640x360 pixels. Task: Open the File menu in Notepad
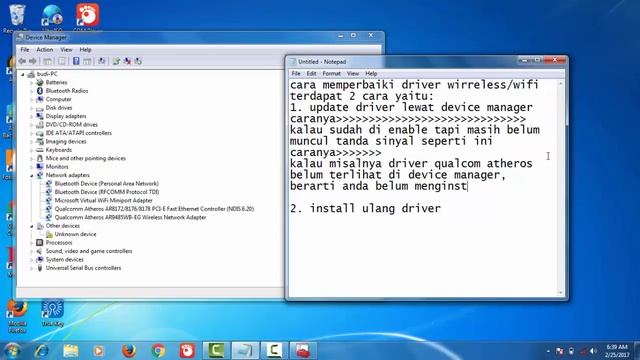[x=296, y=73]
